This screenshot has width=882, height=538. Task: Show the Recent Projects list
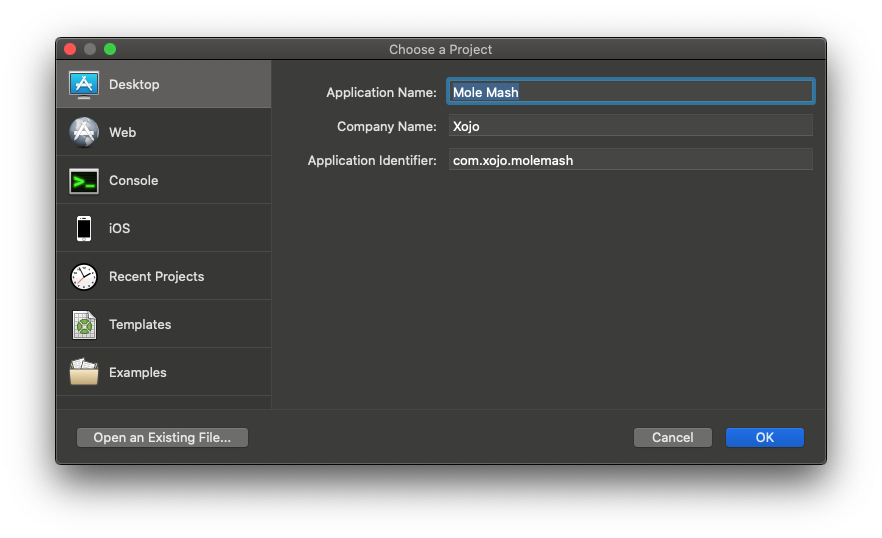pyautogui.click(x=156, y=276)
